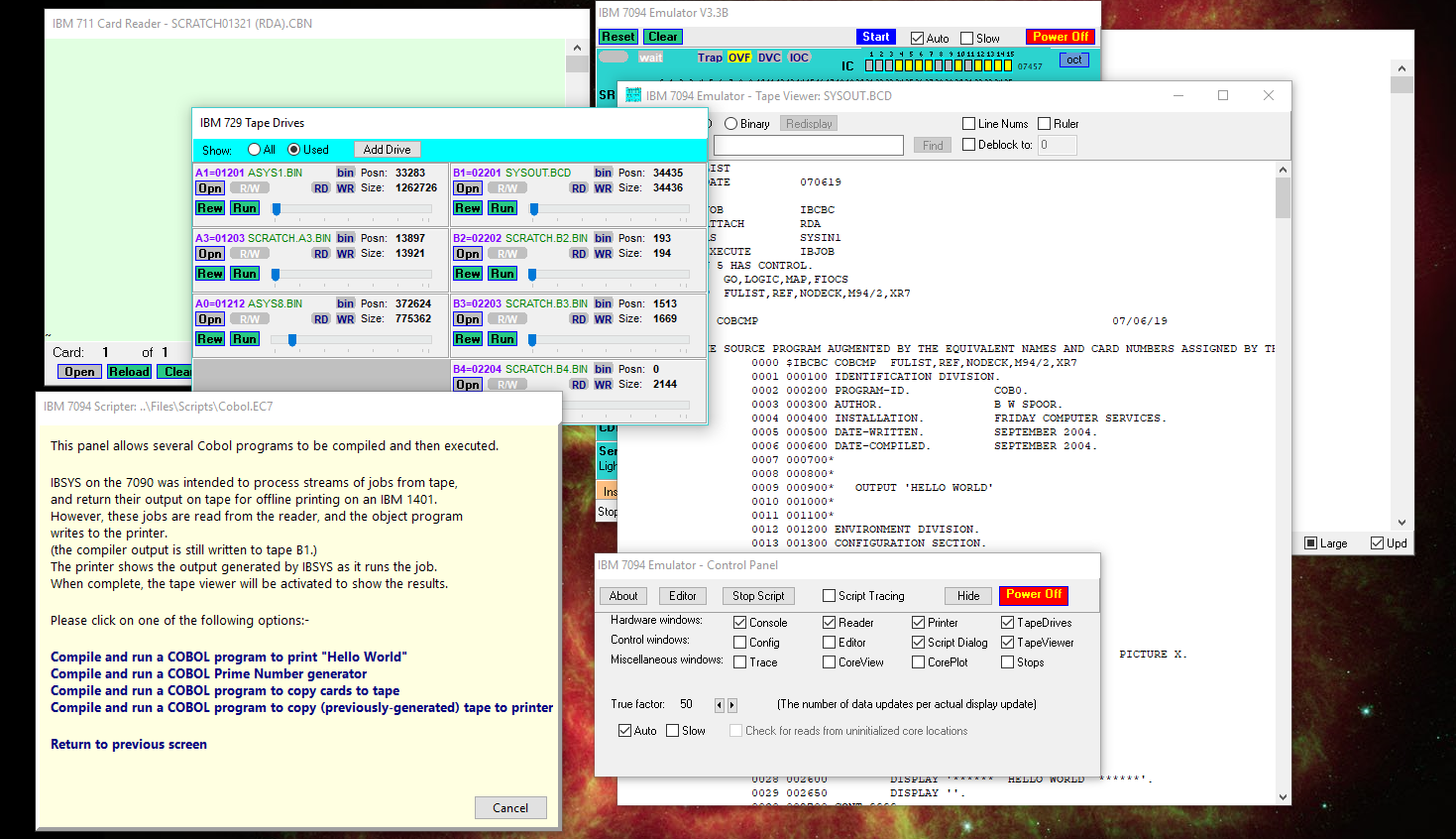Viewport: 1456px width, 839px height.
Task: Click the Editor button in Control Panel
Action: coord(683,596)
